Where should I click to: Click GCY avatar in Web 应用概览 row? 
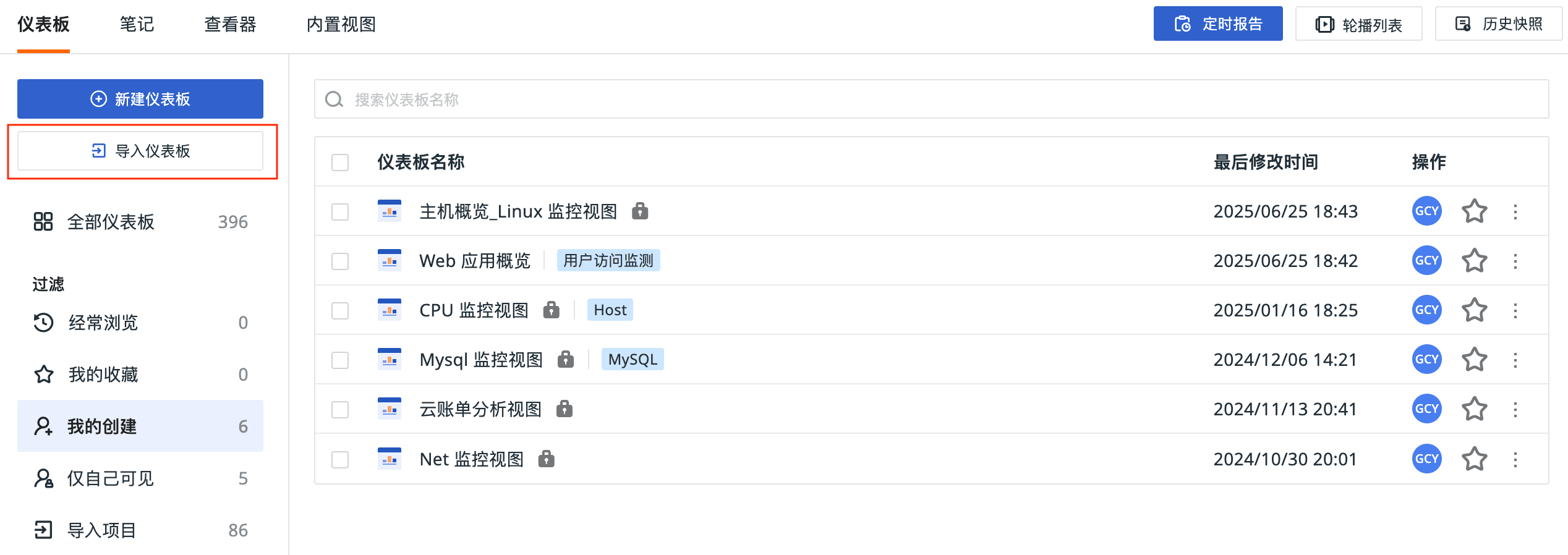(1426, 260)
